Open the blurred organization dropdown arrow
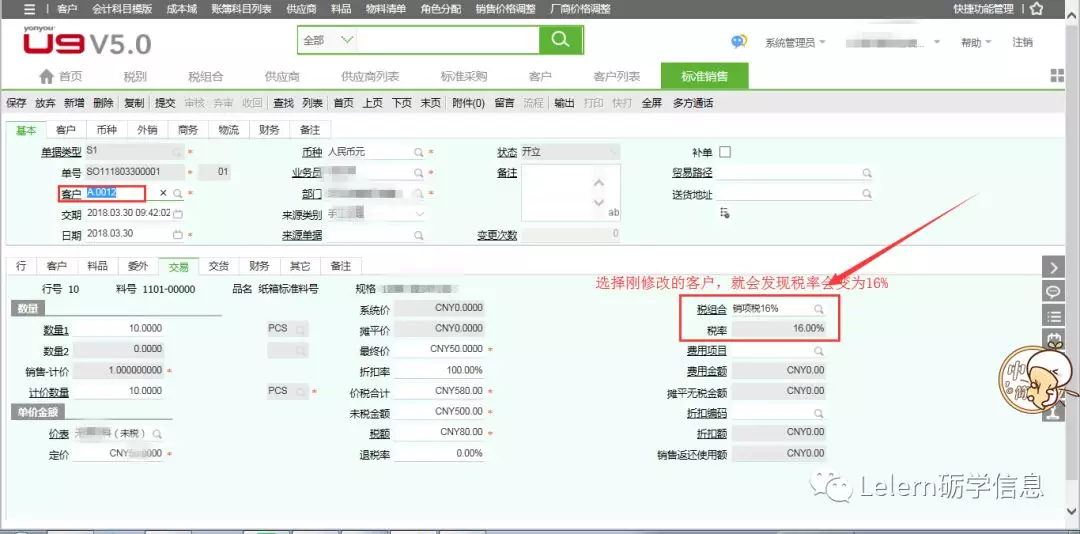 pyautogui.click(x=937, y=43)
